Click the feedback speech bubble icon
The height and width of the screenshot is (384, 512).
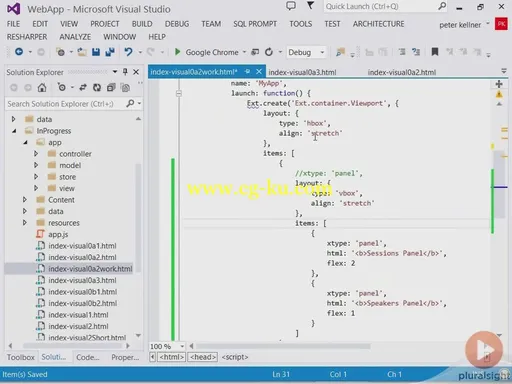coord(291,6)
